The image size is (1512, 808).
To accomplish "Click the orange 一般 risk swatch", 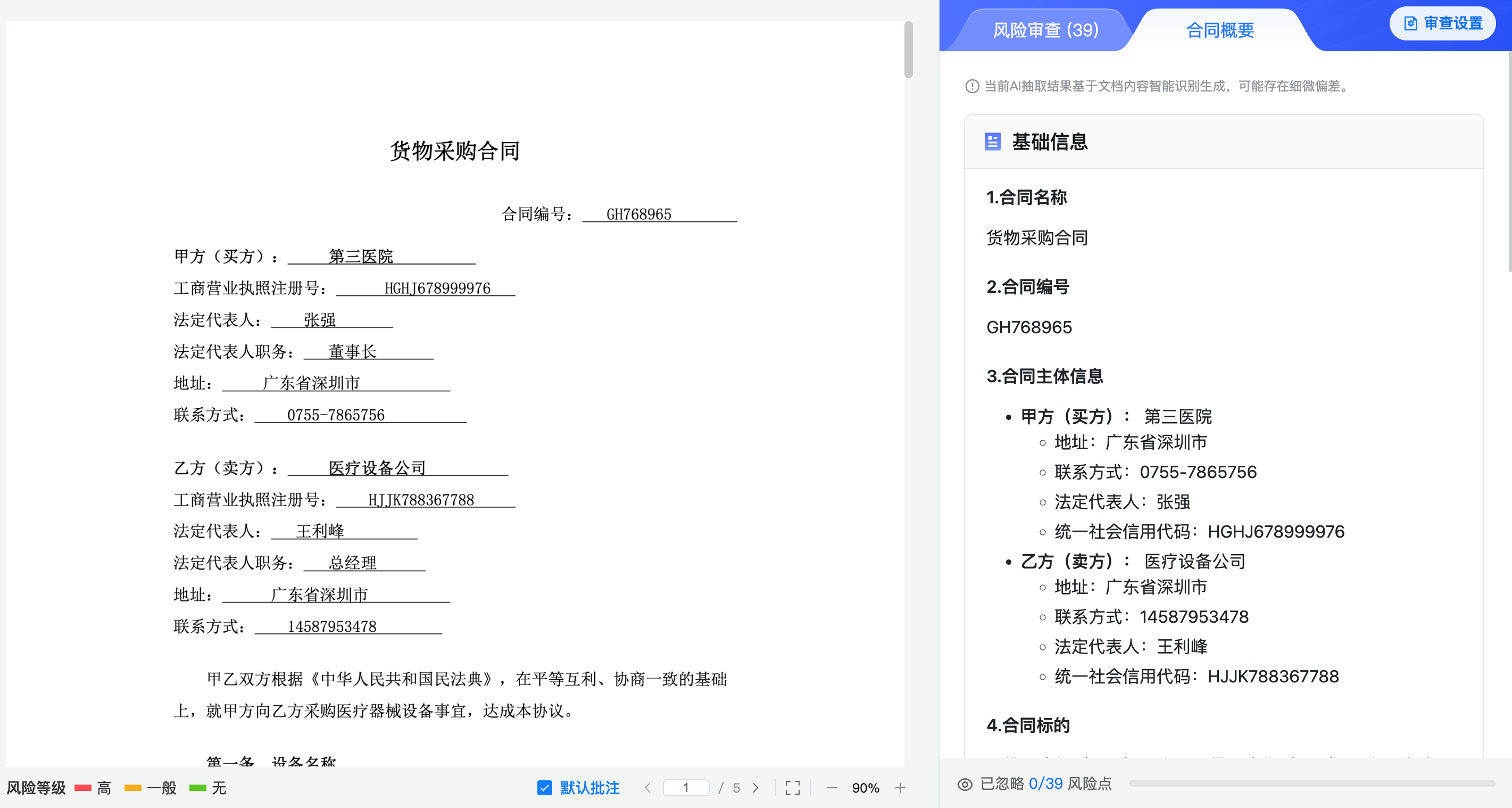I will [x=132, y=787].
